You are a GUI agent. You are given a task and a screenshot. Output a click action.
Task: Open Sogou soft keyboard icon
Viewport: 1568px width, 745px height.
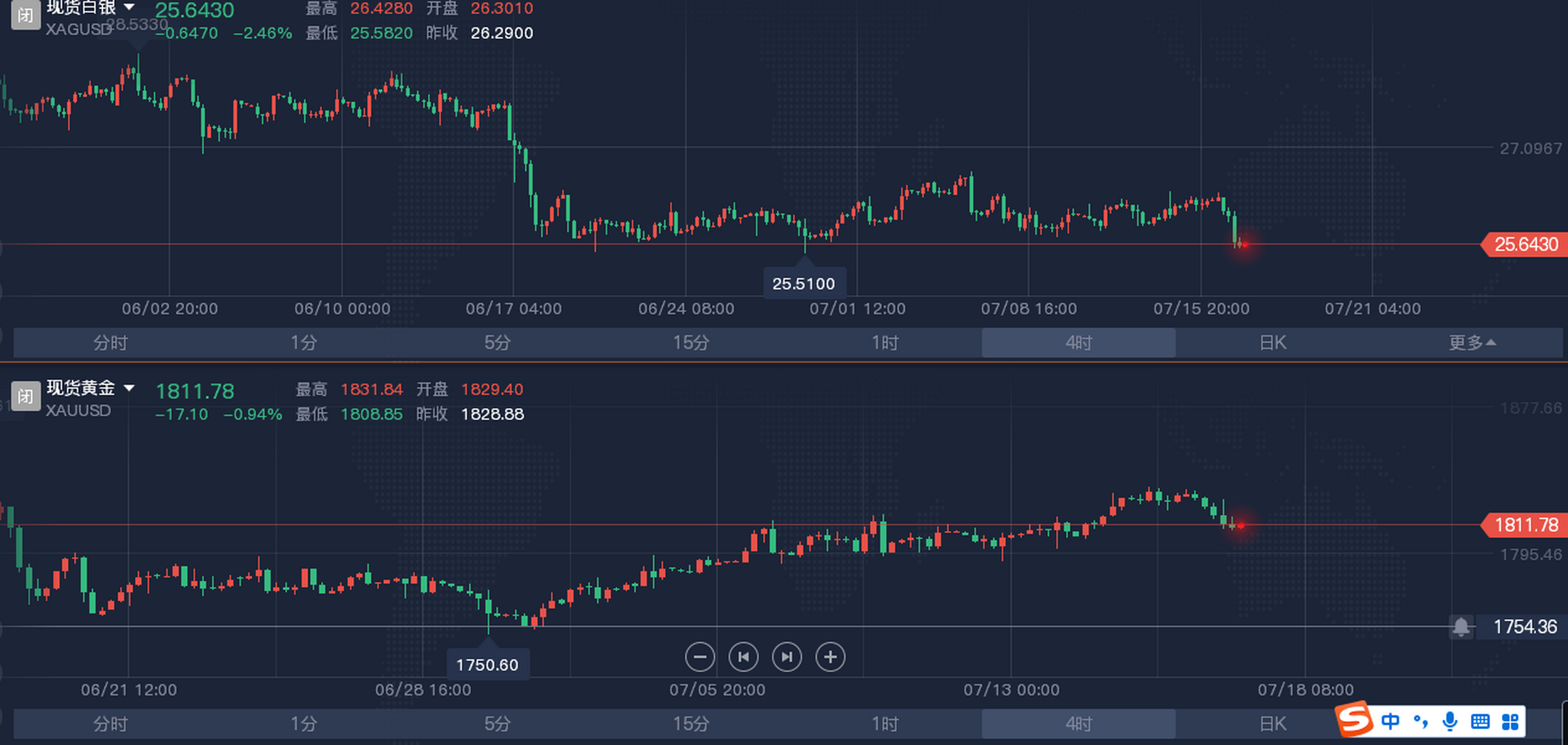tap(1480, 722)
